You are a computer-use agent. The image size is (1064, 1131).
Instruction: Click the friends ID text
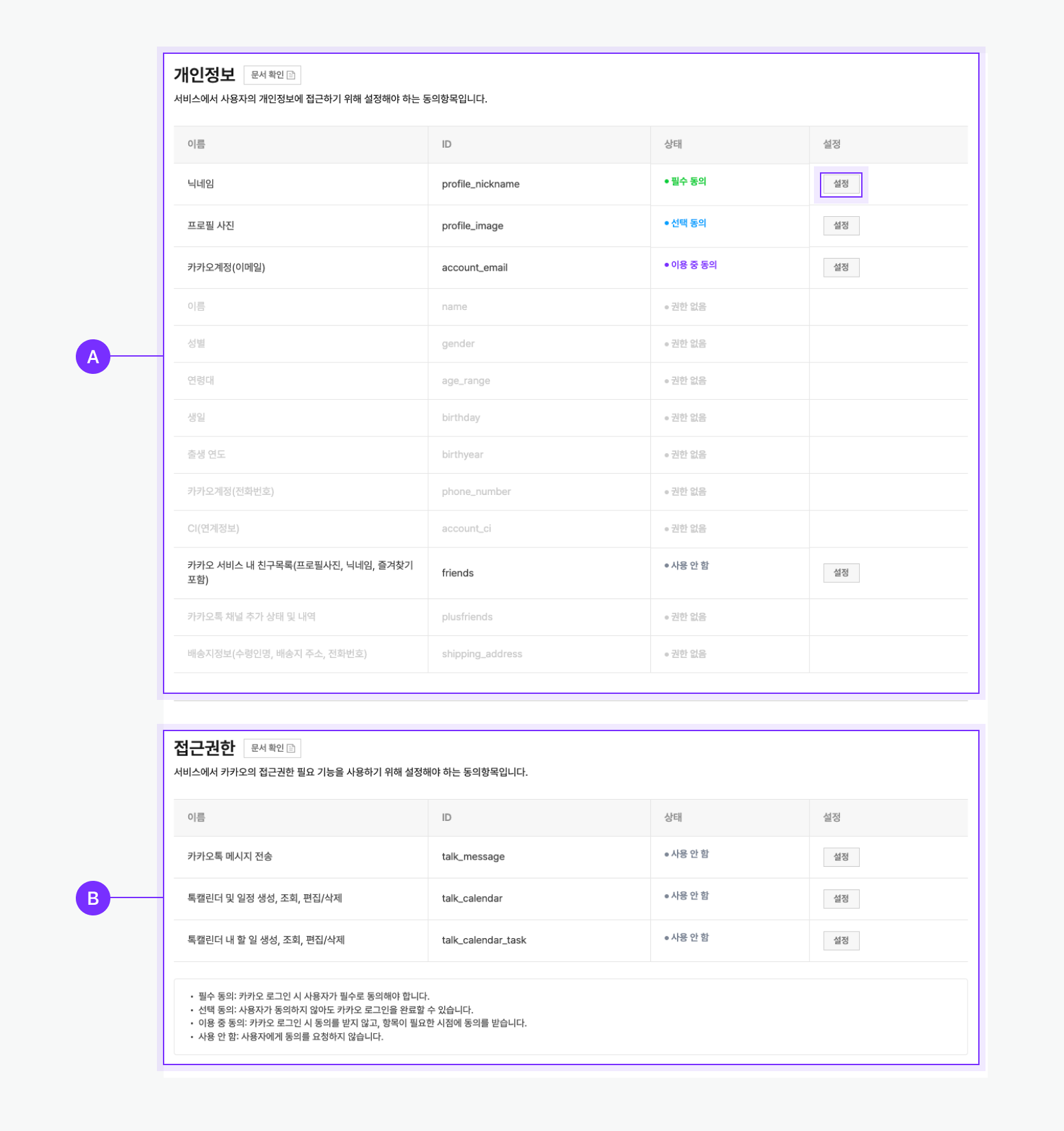(x=458, y=573)
